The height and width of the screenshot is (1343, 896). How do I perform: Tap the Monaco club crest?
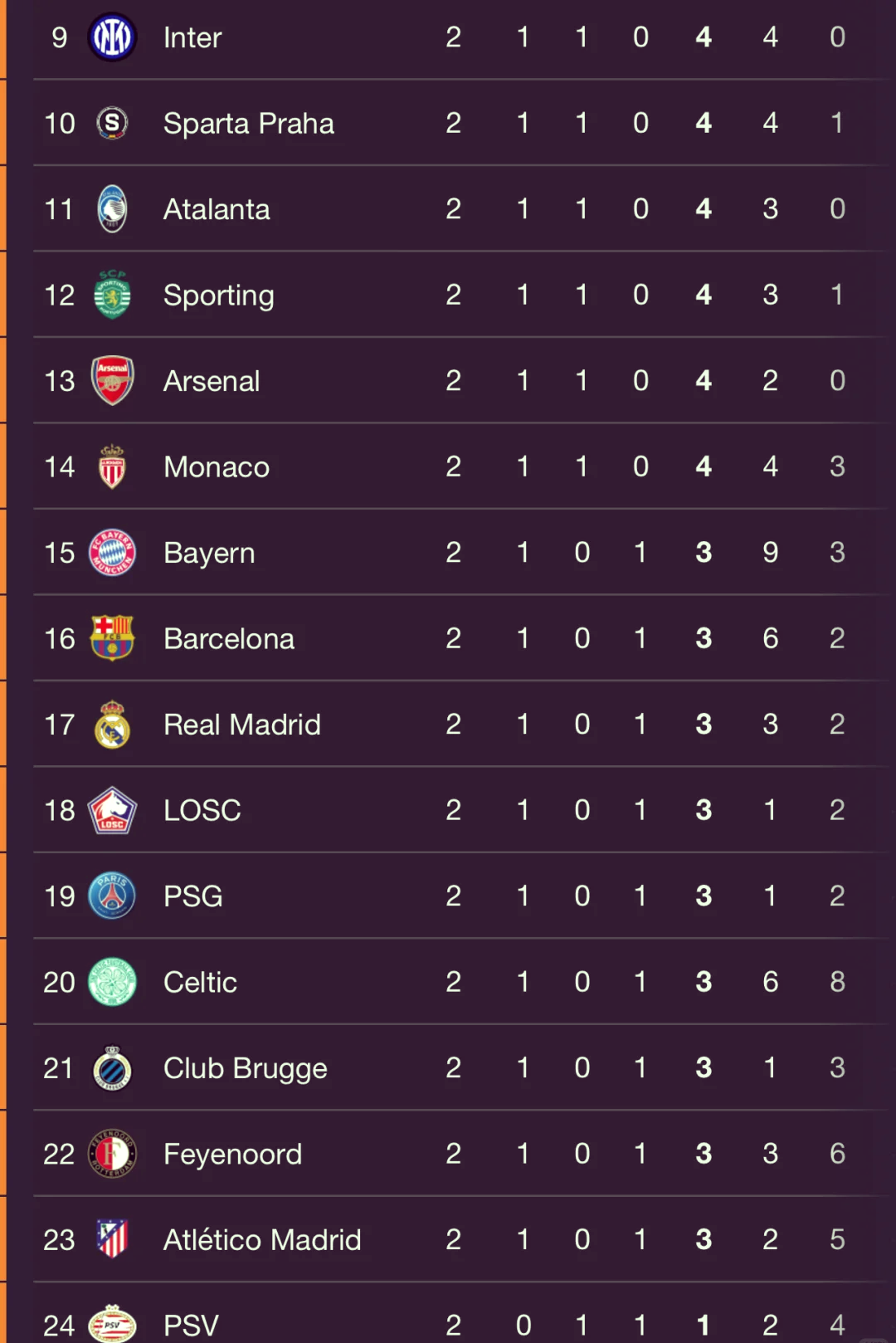(x=112, y=466)
